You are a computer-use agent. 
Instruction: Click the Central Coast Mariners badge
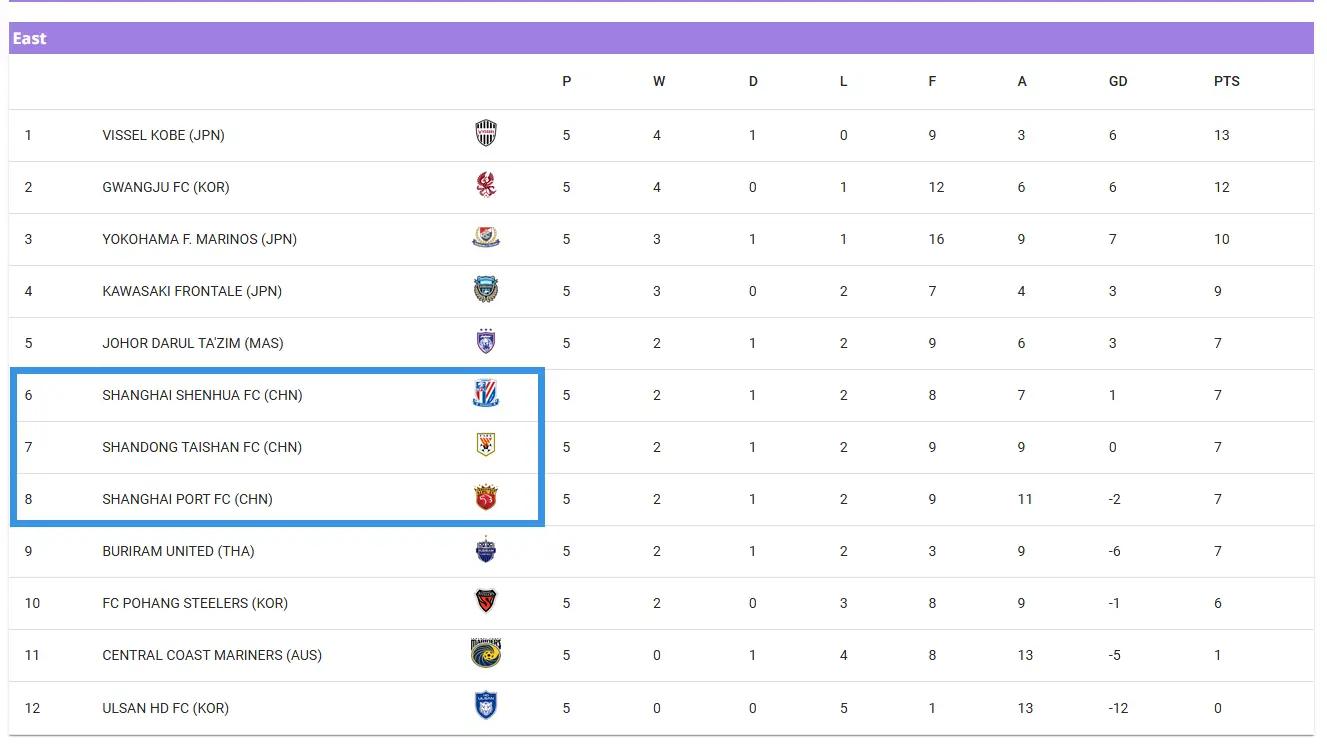click(486, 654)
